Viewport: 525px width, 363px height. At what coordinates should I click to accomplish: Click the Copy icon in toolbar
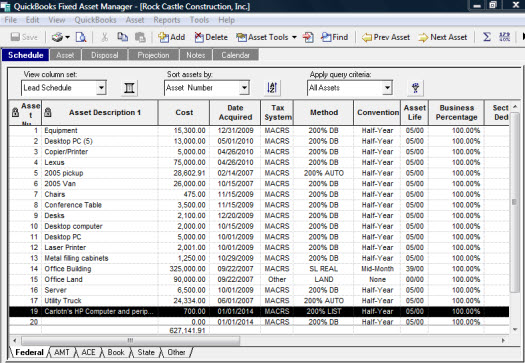tap(123, 37)
